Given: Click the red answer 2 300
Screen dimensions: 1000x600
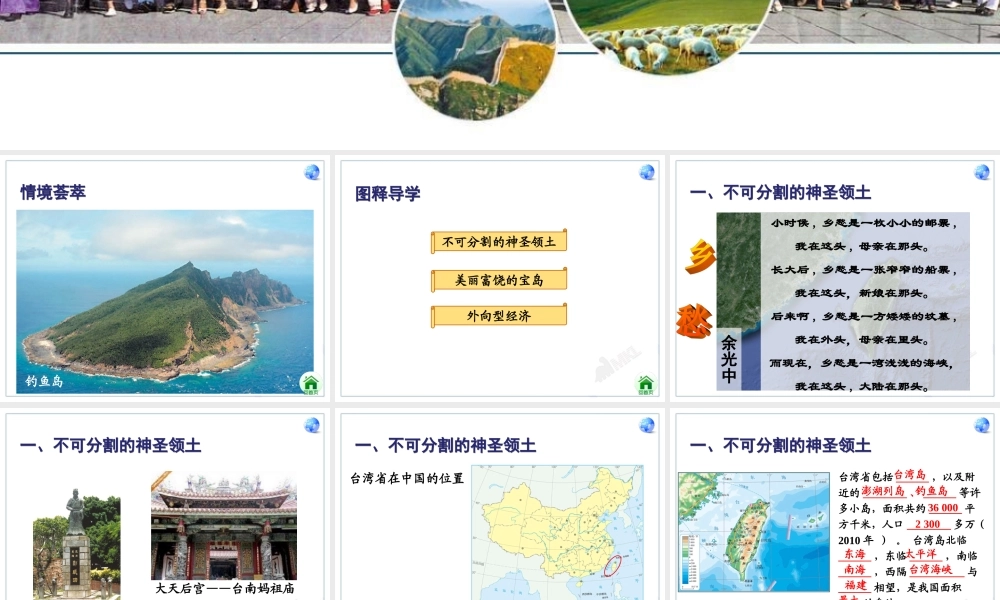Looking at the screenshot, I should pyautogui.click(x=927, y=524).
